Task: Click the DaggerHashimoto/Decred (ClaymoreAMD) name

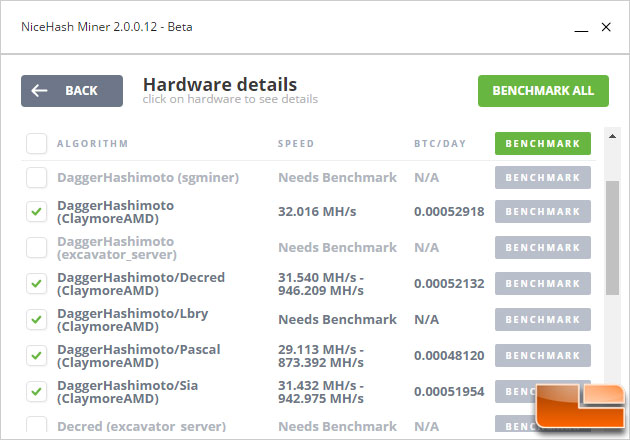Action: pyautogui.click(x=141, y=284)
